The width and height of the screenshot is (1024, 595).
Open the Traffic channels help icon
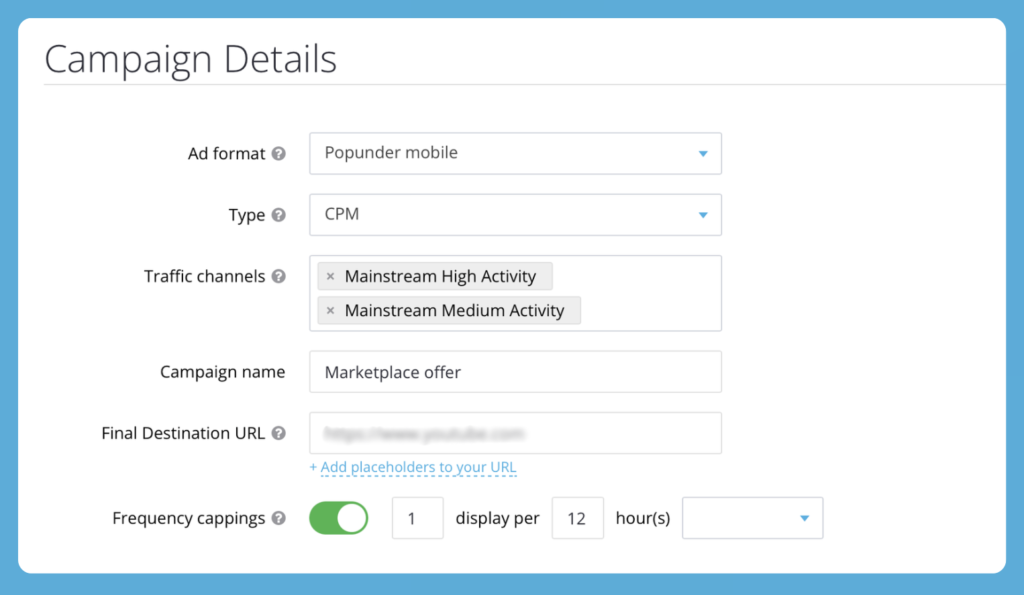pos(279,276)
